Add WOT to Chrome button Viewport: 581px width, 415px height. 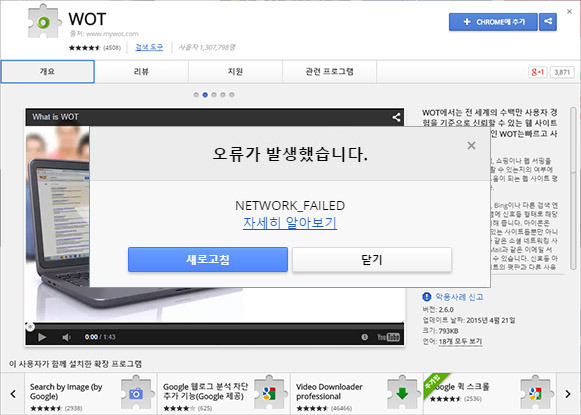point(493,22)
